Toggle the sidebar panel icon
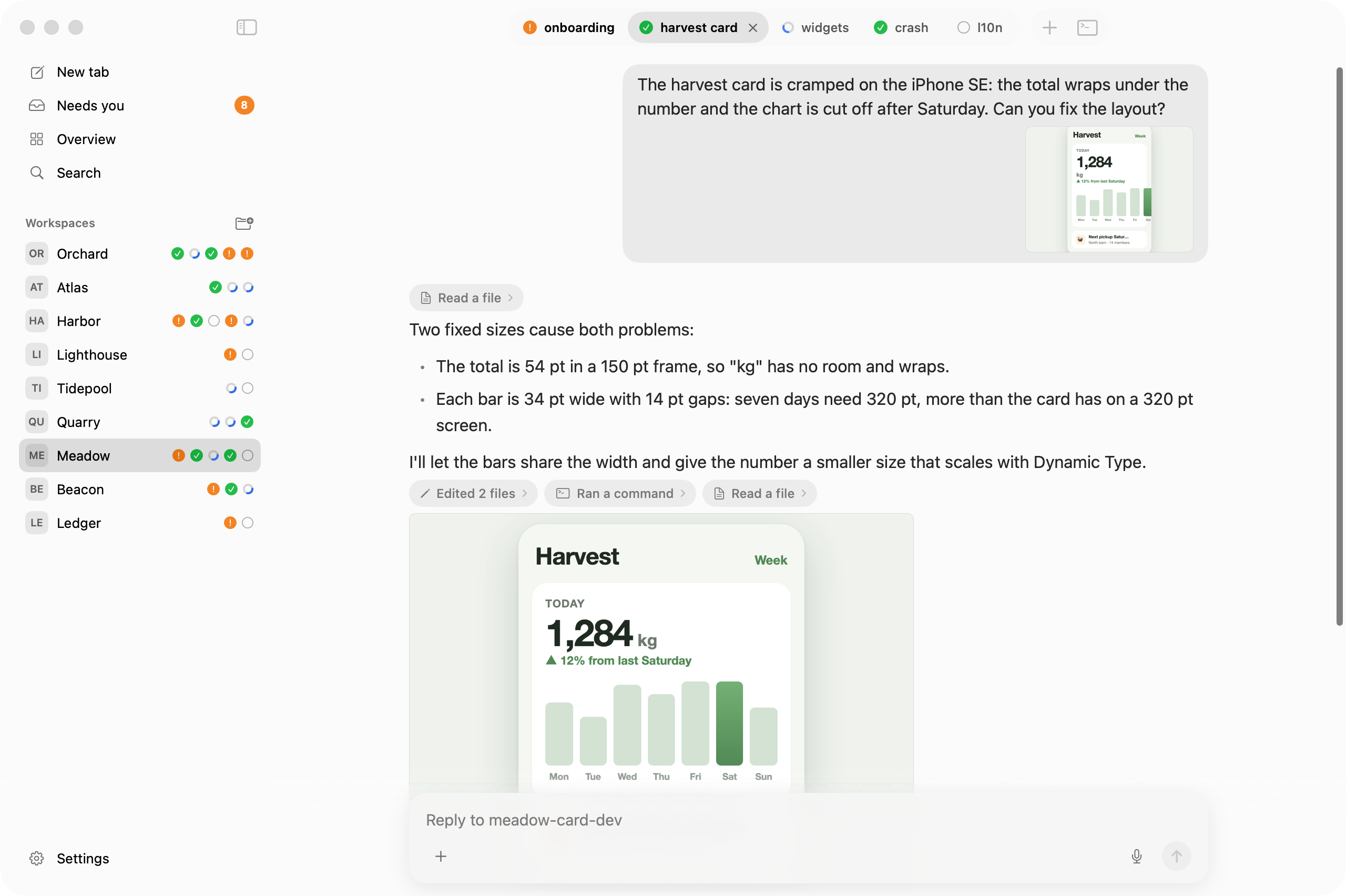 click(246, 27)
